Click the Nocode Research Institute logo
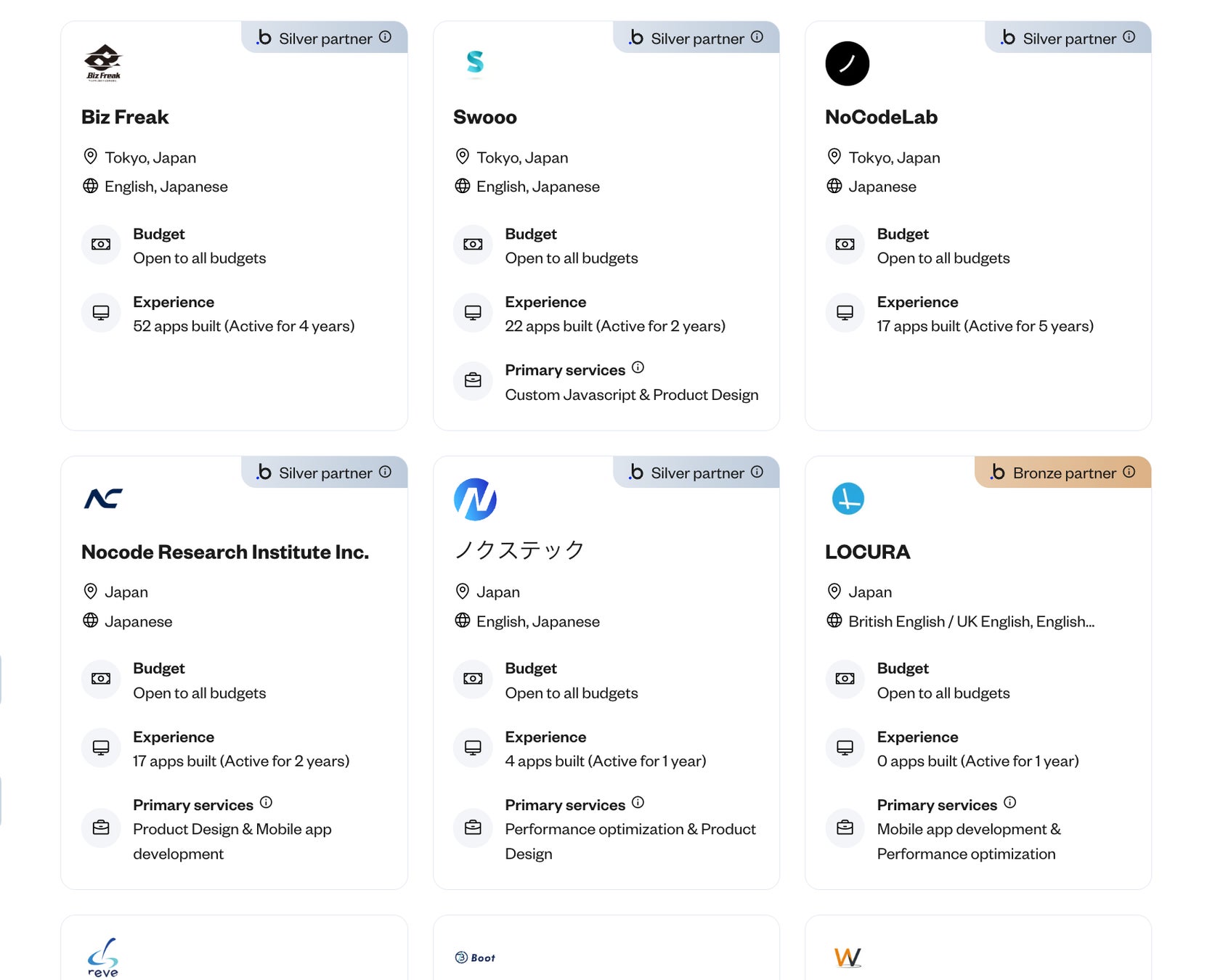 click(103, 499)
